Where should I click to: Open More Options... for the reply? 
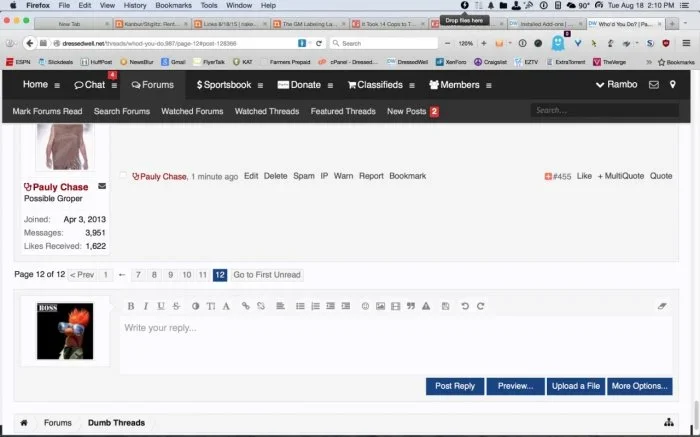click(x=640, y=386)
